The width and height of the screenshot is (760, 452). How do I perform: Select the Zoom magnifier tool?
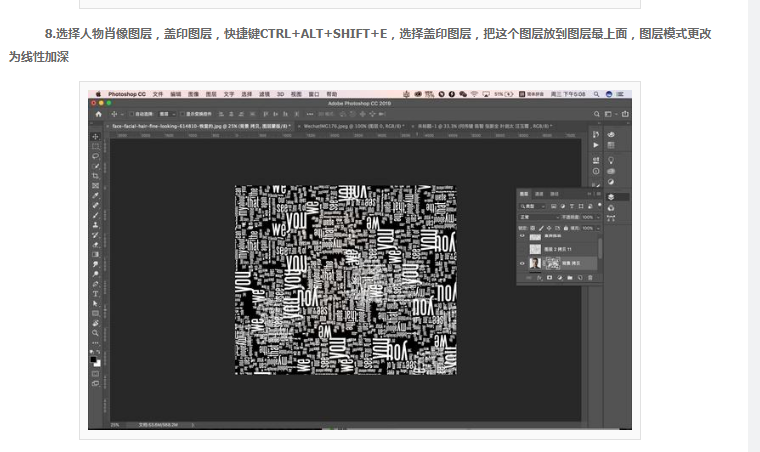95,333
